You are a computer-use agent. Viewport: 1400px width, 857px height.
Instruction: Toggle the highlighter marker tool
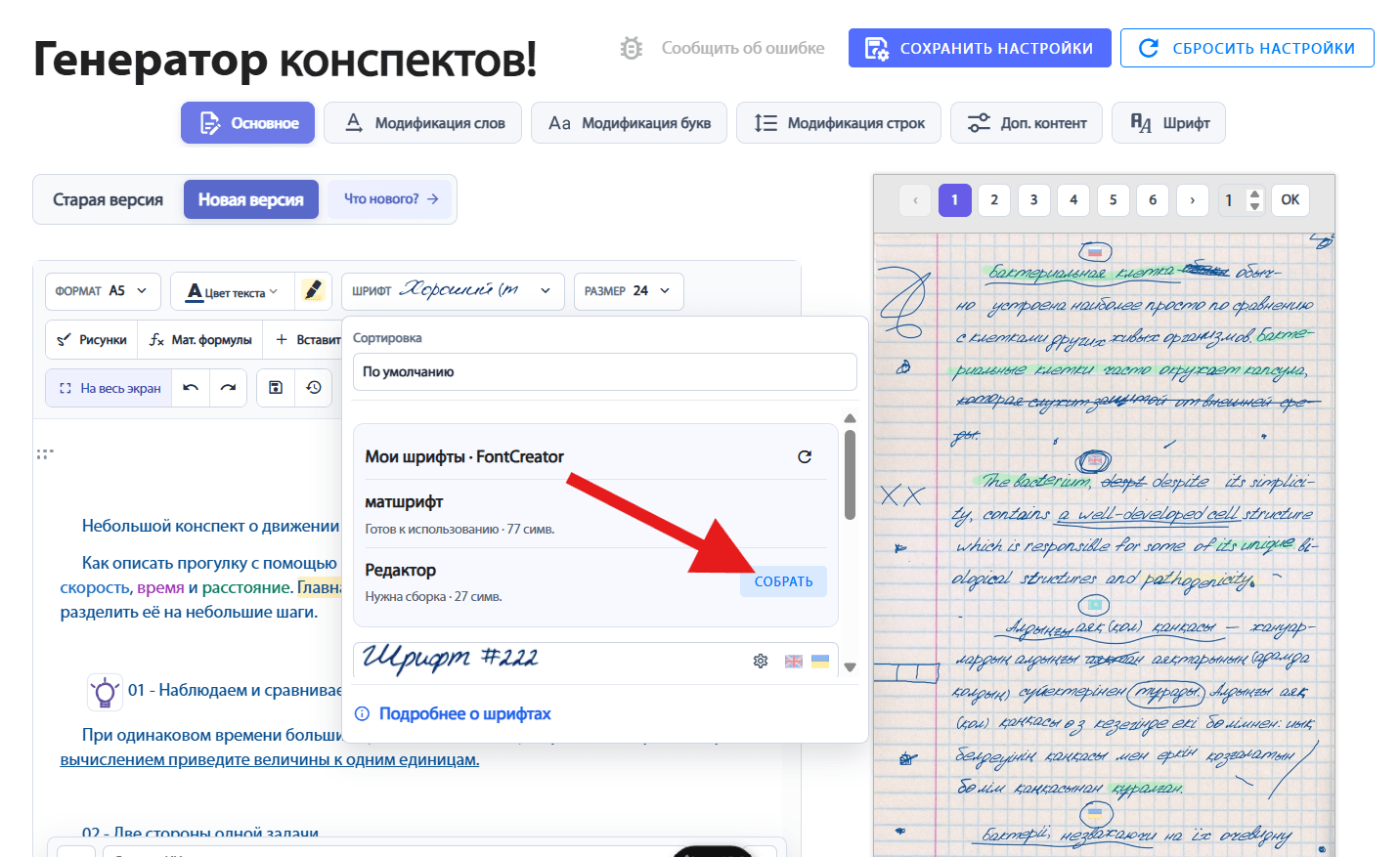click(313, 291)
